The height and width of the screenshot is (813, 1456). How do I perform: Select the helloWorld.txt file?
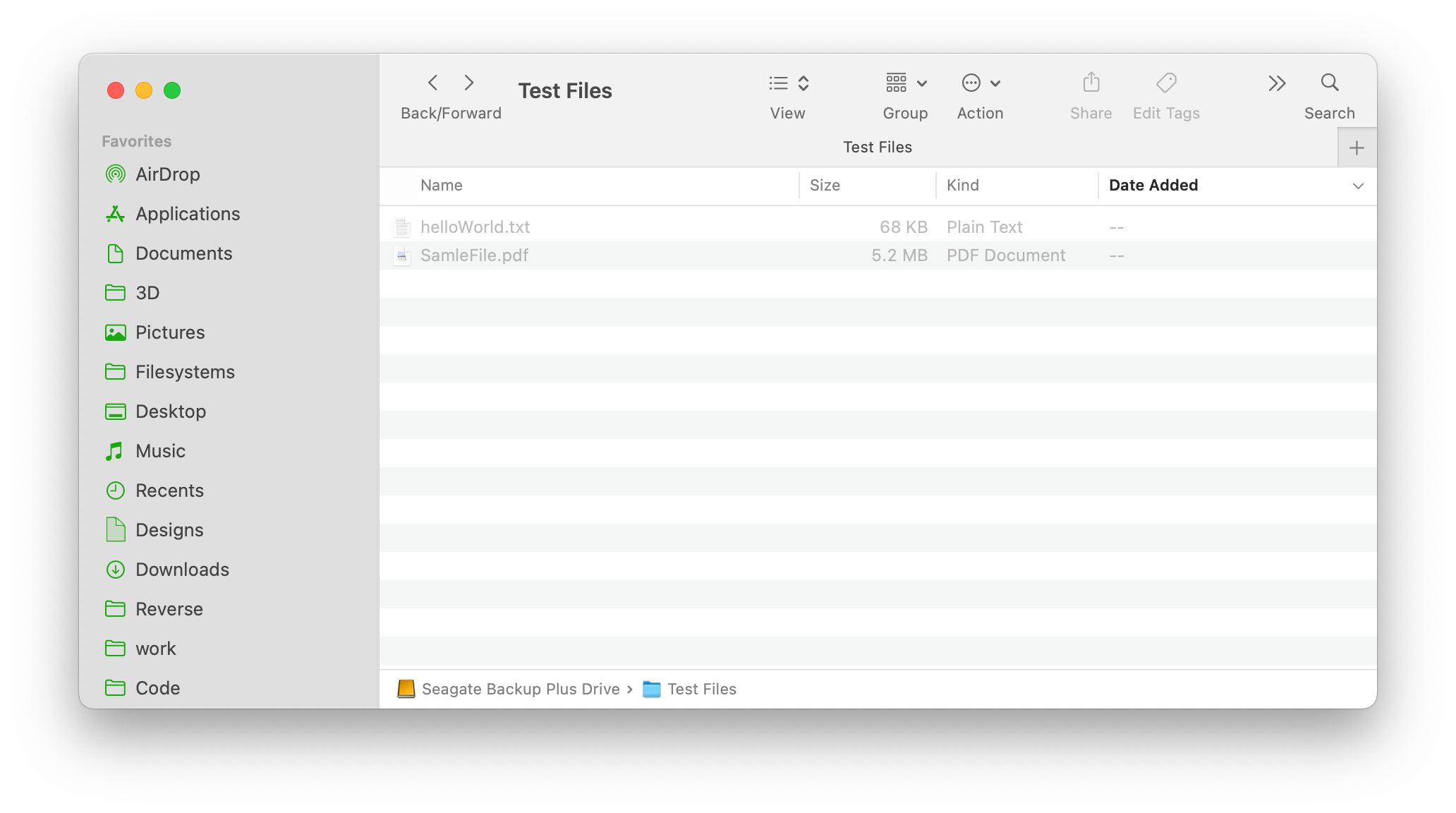pos(475,227)
